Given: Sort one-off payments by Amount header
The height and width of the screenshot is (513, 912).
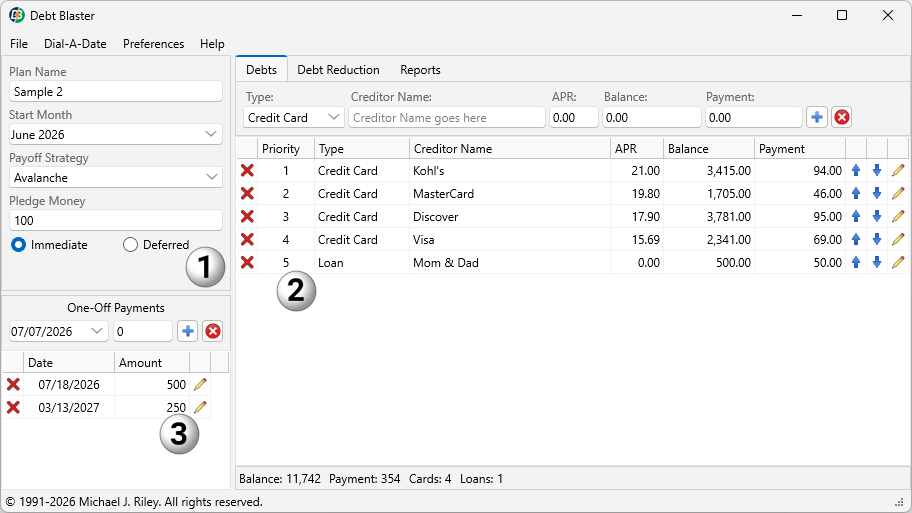Looking at the screenshot, I should click(x=152, y=362).
